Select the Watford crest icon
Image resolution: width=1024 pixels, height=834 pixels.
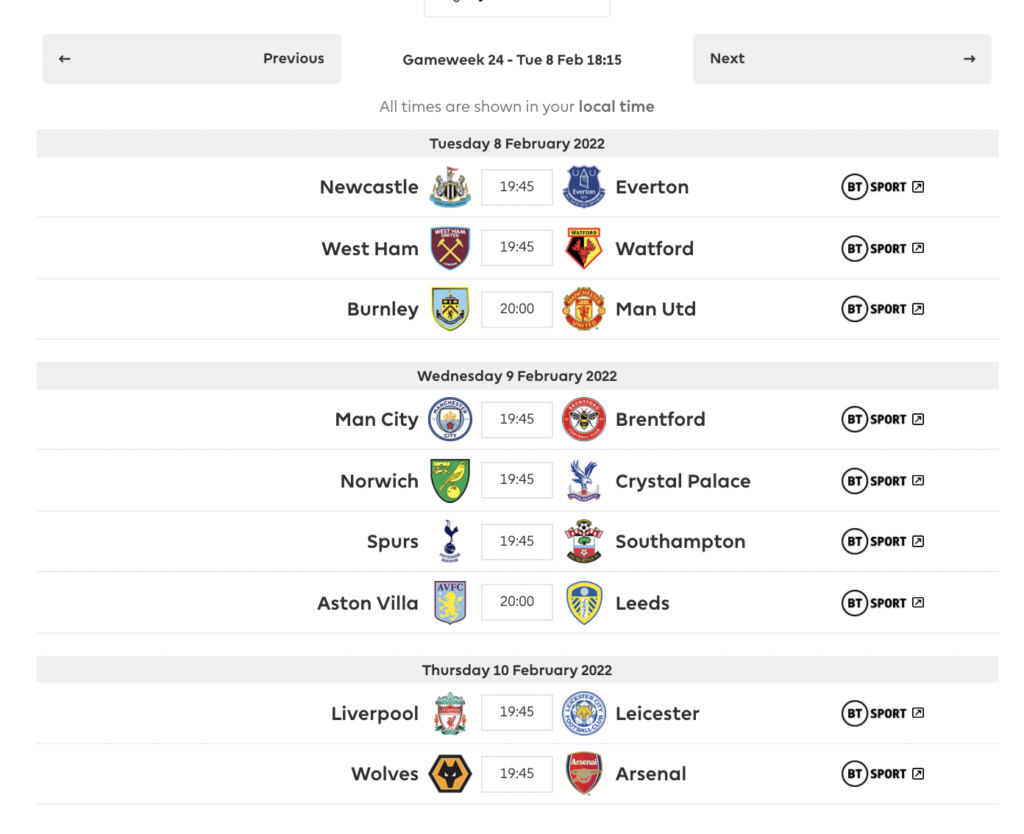click(x=584, y=248)
